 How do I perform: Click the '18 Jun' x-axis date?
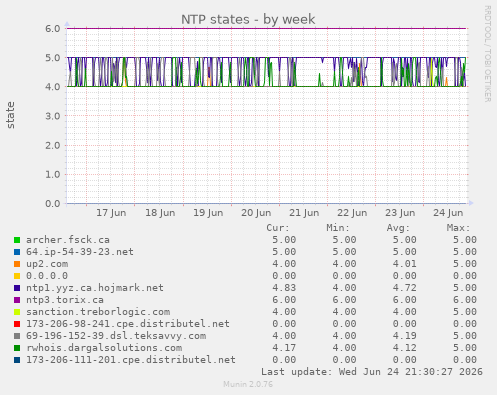click(160, 213)
